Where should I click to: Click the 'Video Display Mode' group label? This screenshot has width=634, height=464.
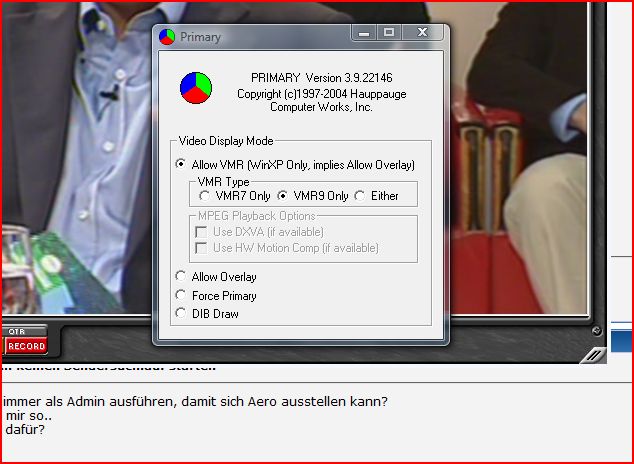226,141
